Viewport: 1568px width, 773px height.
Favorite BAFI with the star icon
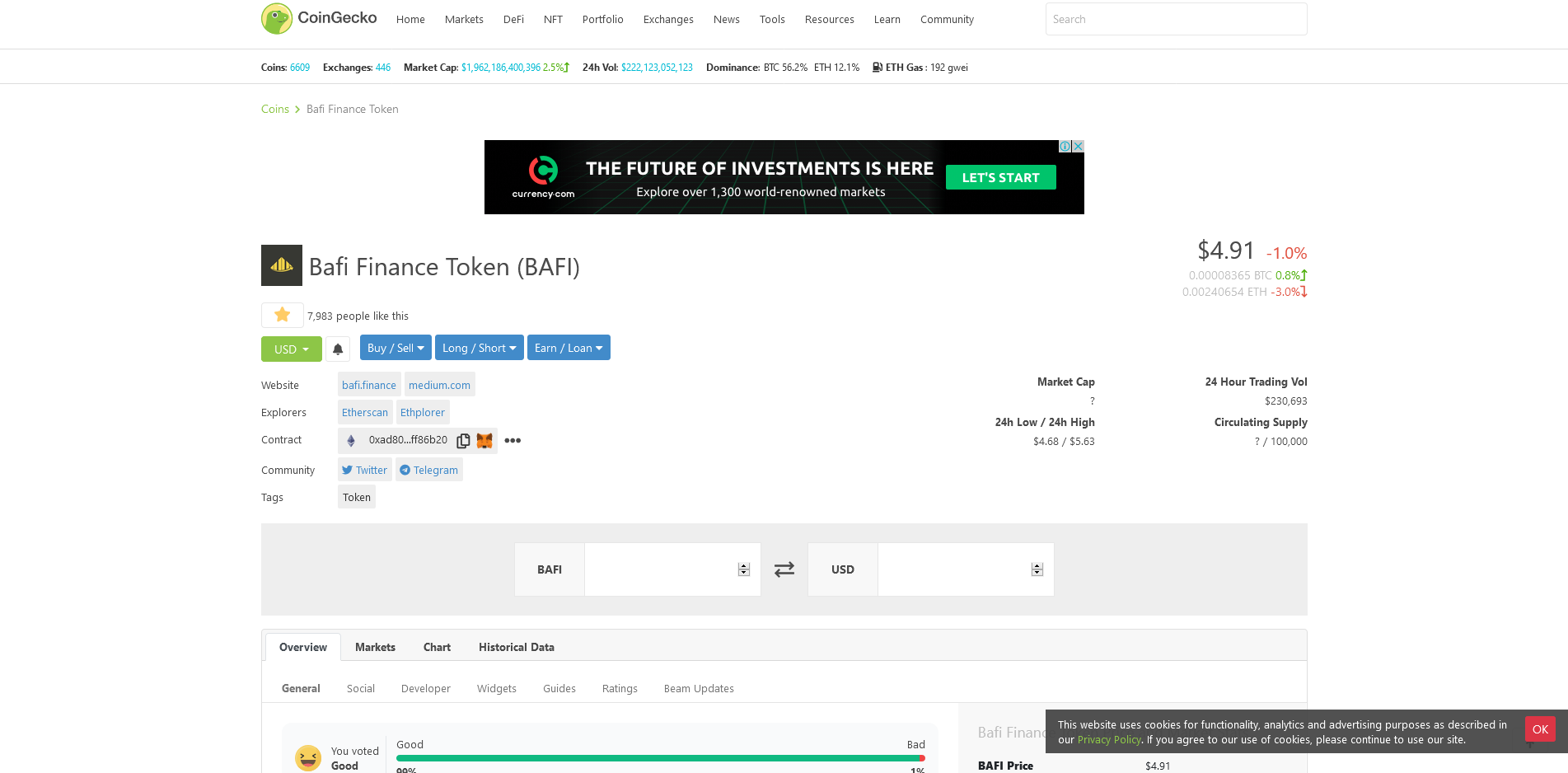[282, 315]
